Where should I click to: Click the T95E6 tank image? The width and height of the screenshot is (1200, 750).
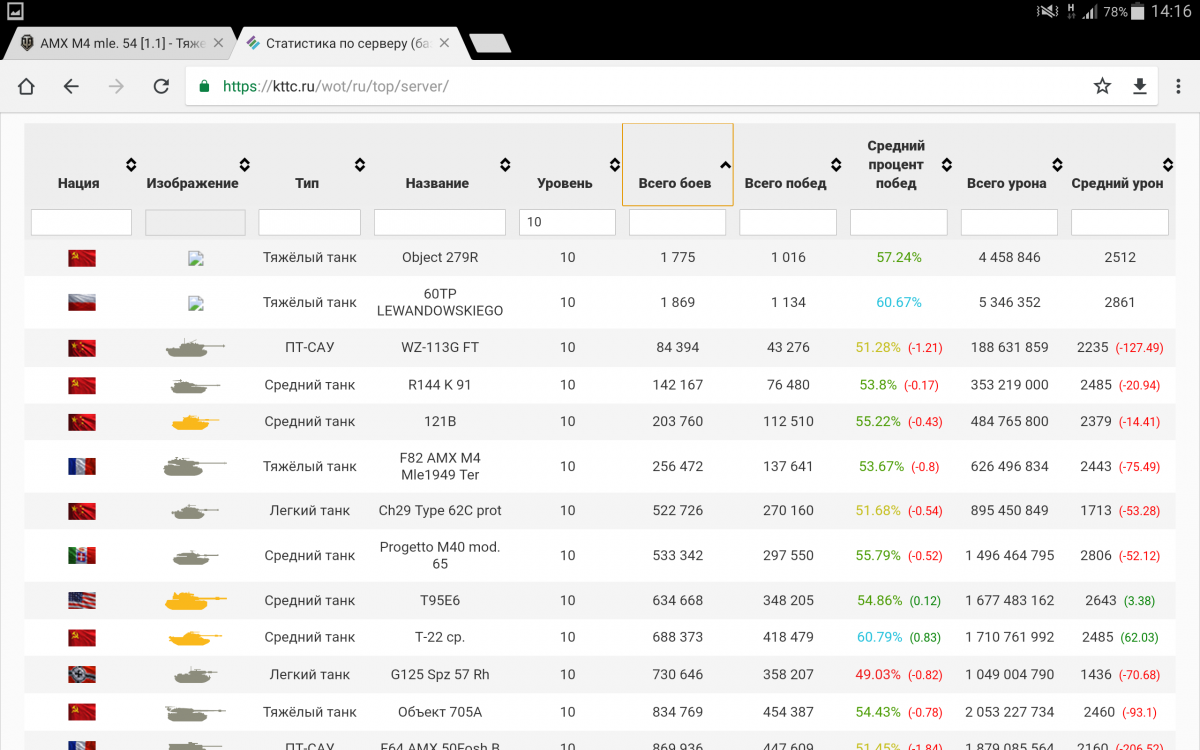point(195,601)
